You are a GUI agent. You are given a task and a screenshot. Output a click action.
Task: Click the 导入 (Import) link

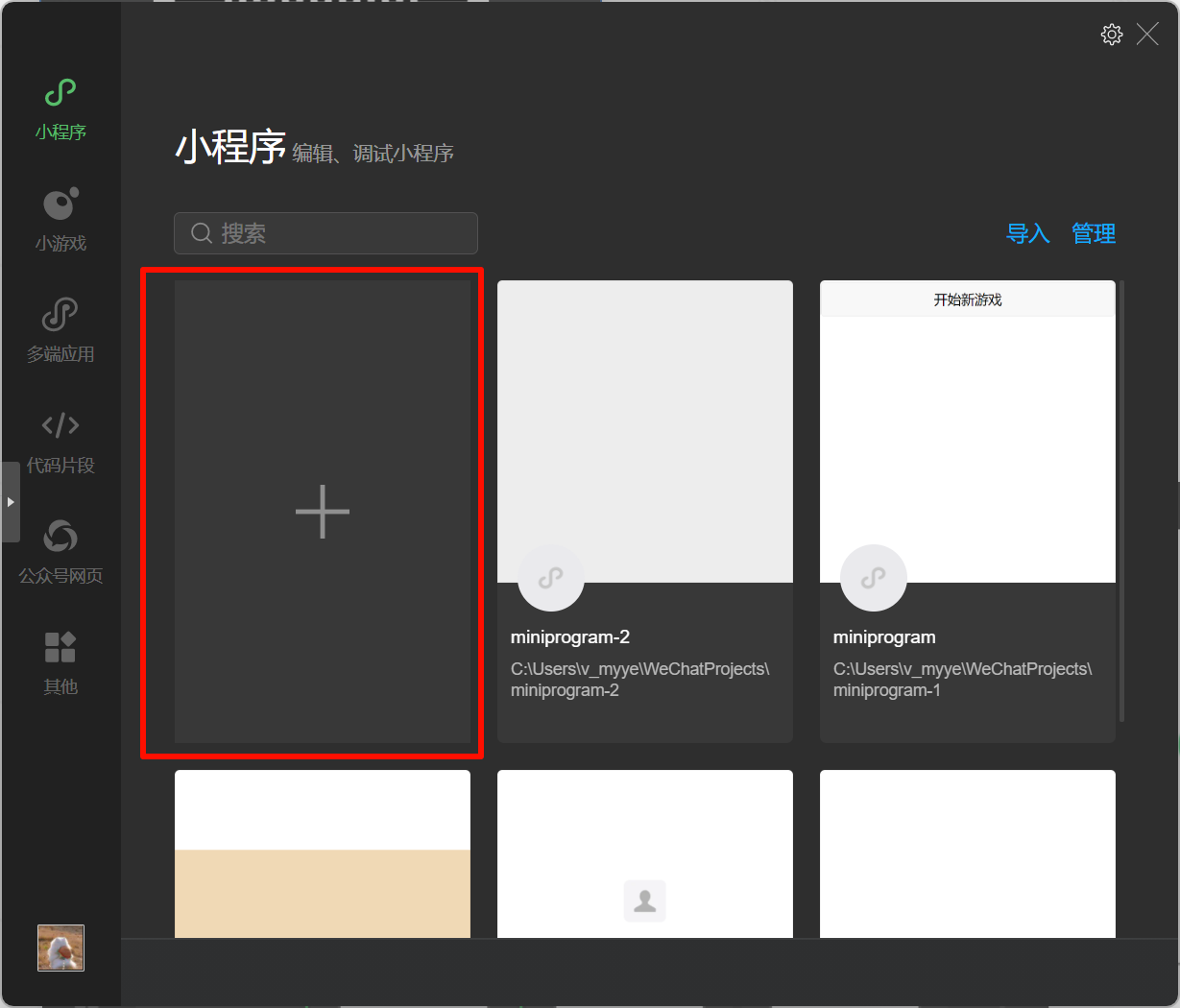(1028, 233)
